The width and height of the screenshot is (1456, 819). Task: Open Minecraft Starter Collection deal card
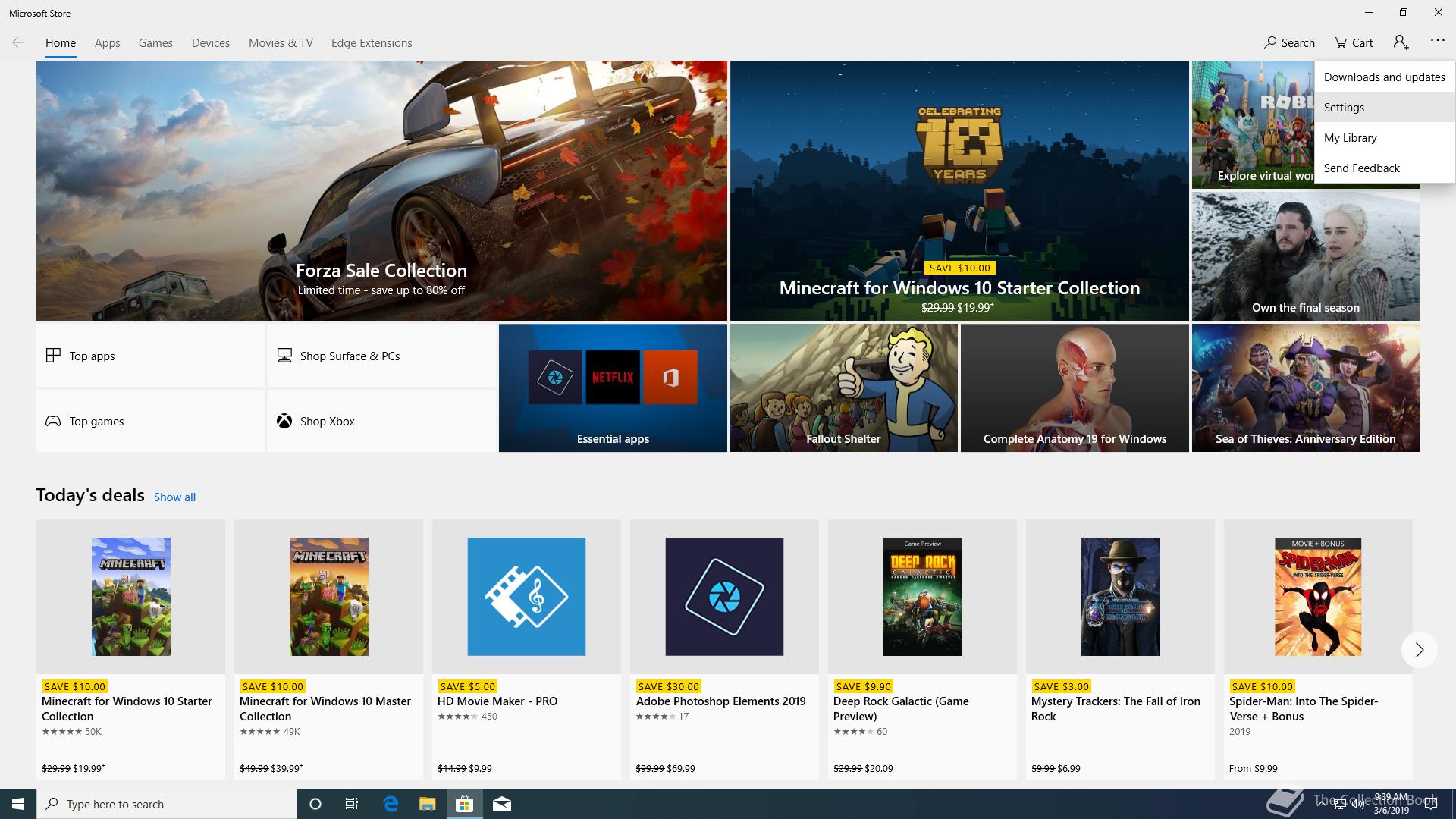click(130, 649)
